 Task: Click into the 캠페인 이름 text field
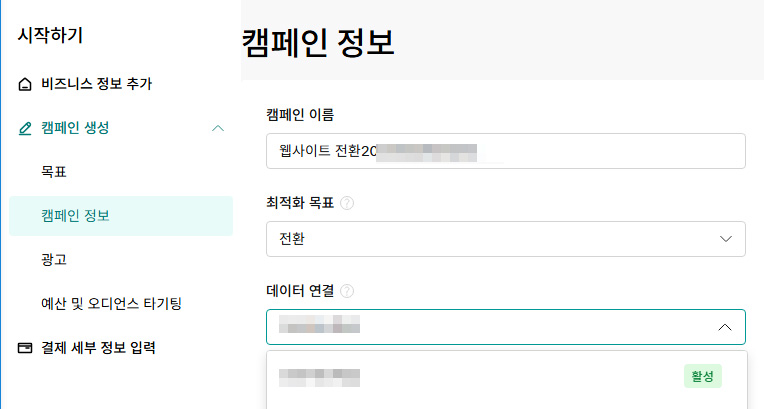point(506,151)
